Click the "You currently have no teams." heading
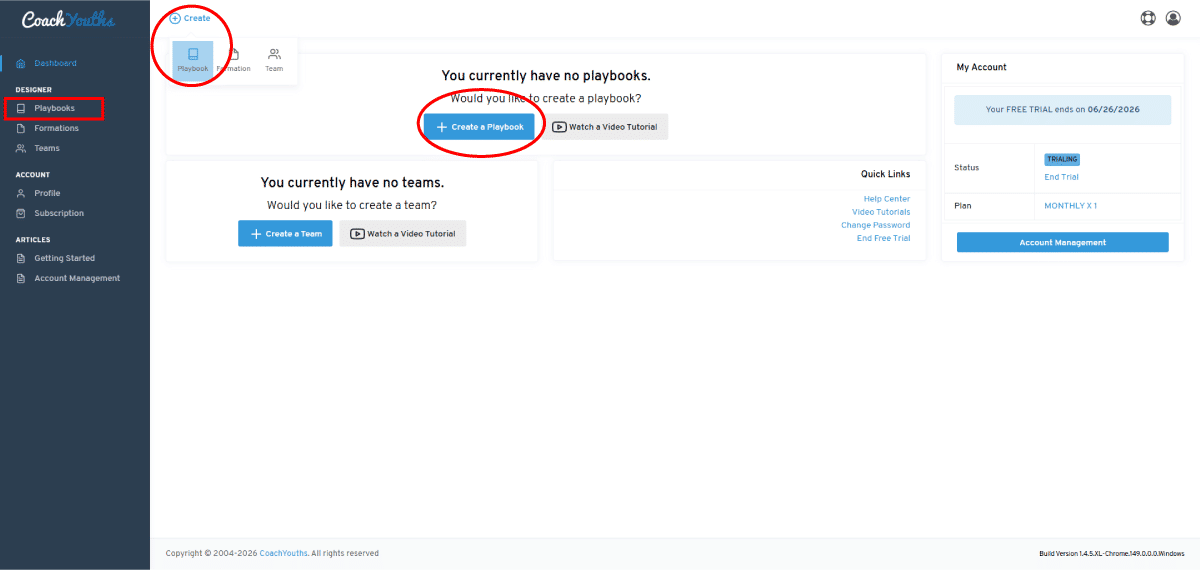This screenshot has width=1200, height=570. (352, 183)
